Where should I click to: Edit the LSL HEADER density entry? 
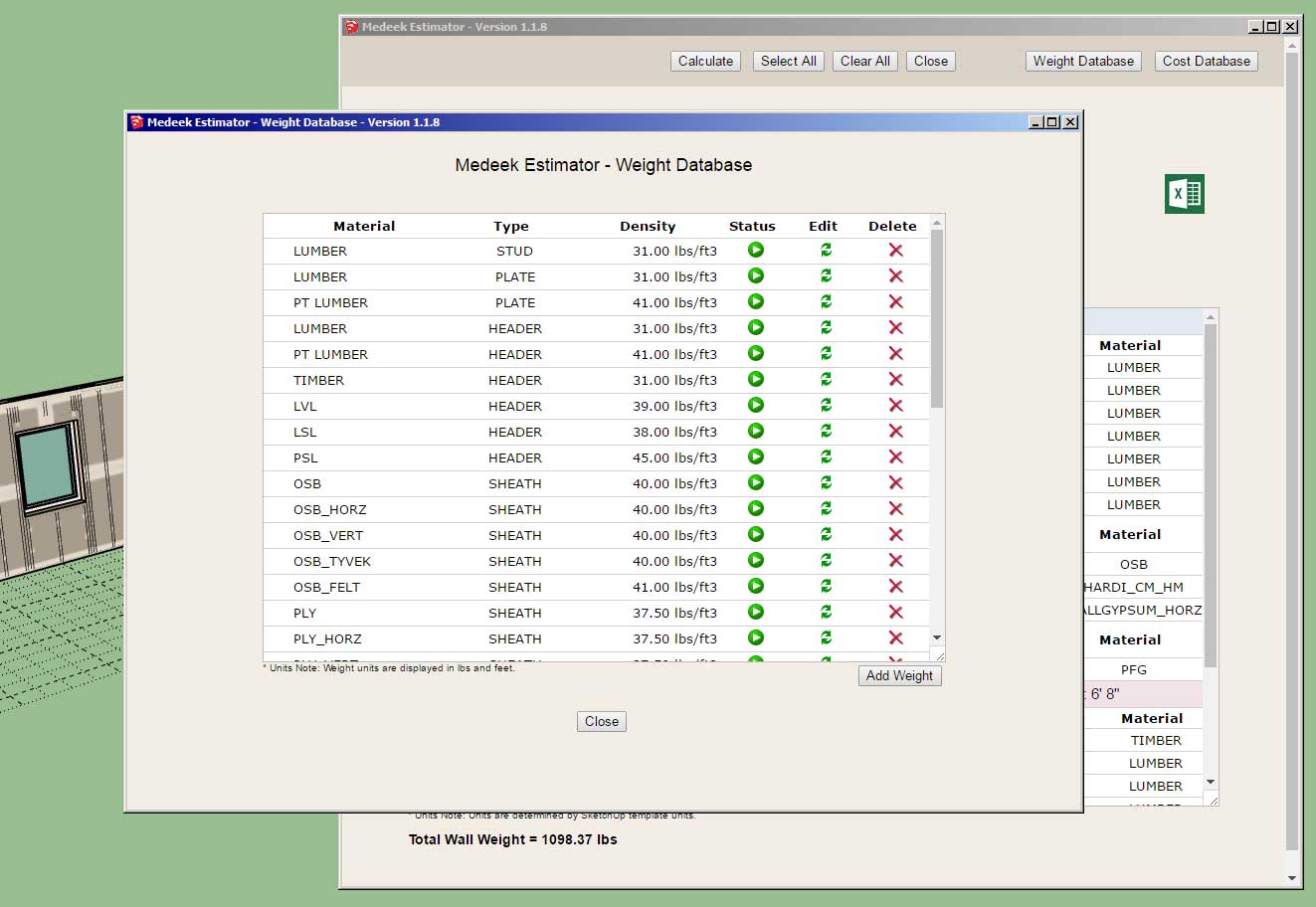pos(826,432)
